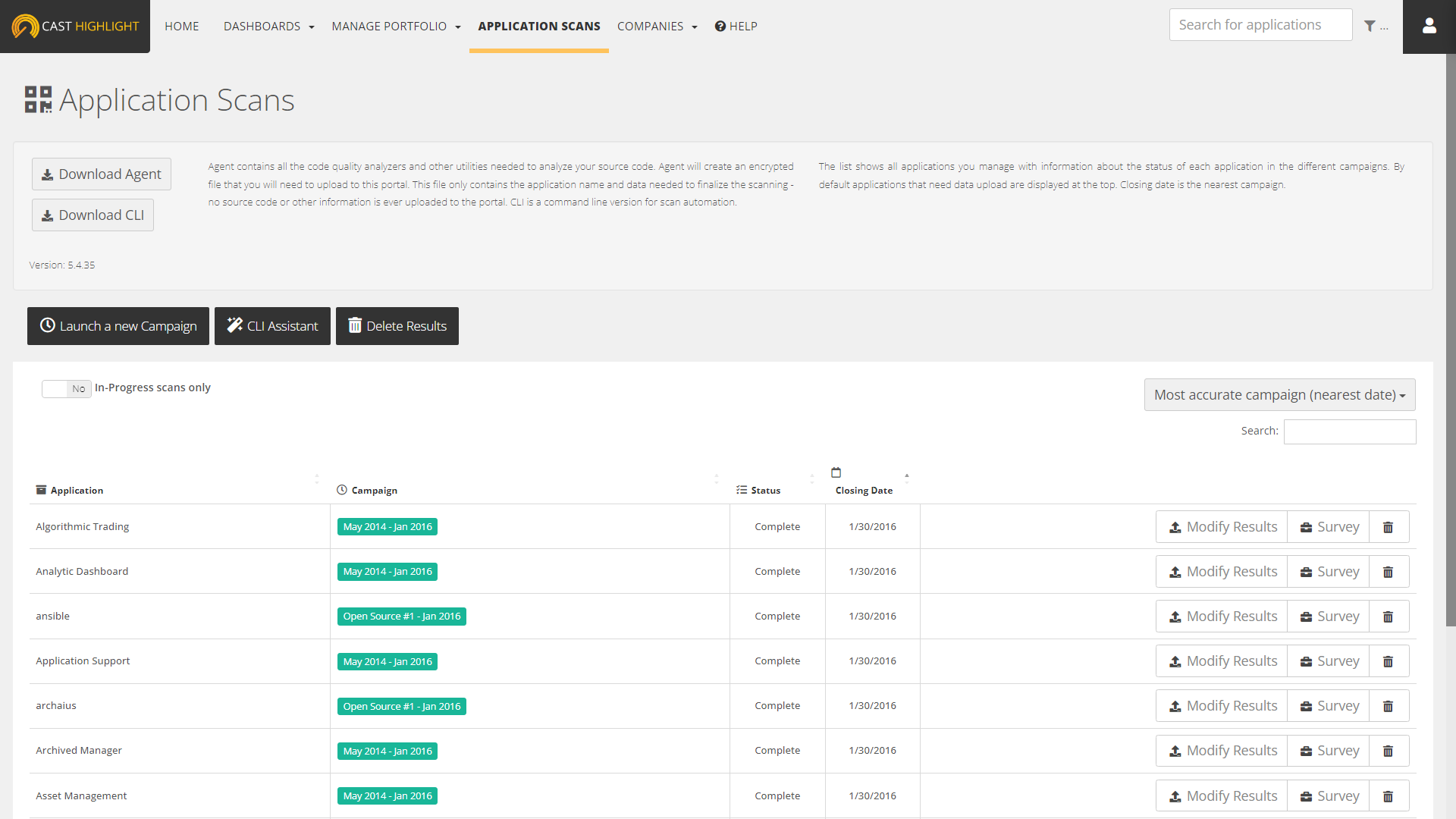1456x819 pixels.
Task: Toggle In-Progress scans only switch
Action: point(67,388)
